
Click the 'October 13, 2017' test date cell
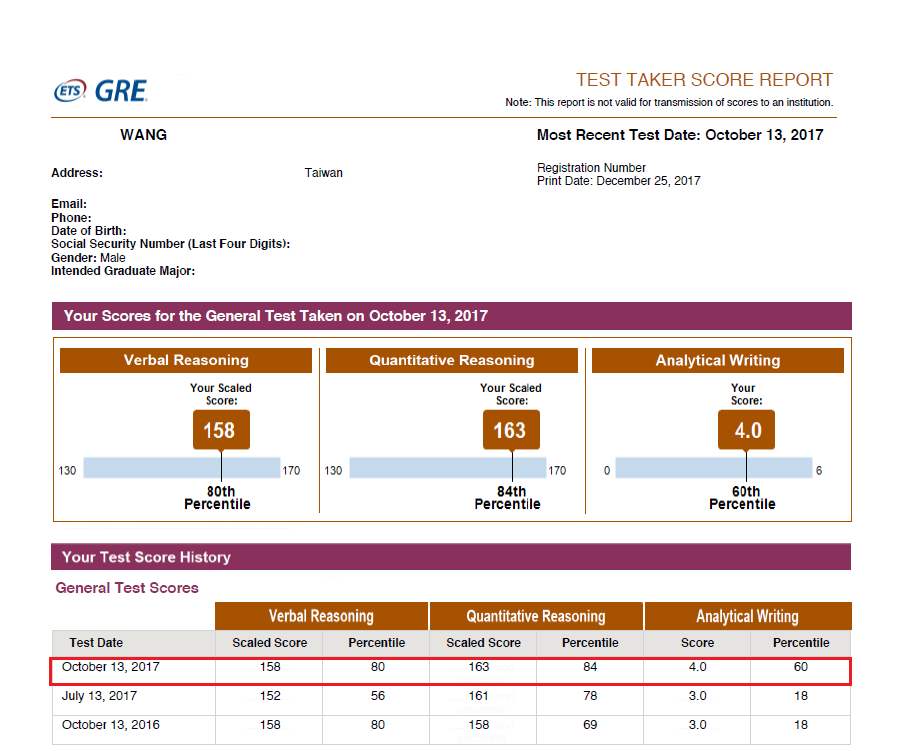click(x=111, y=667)
